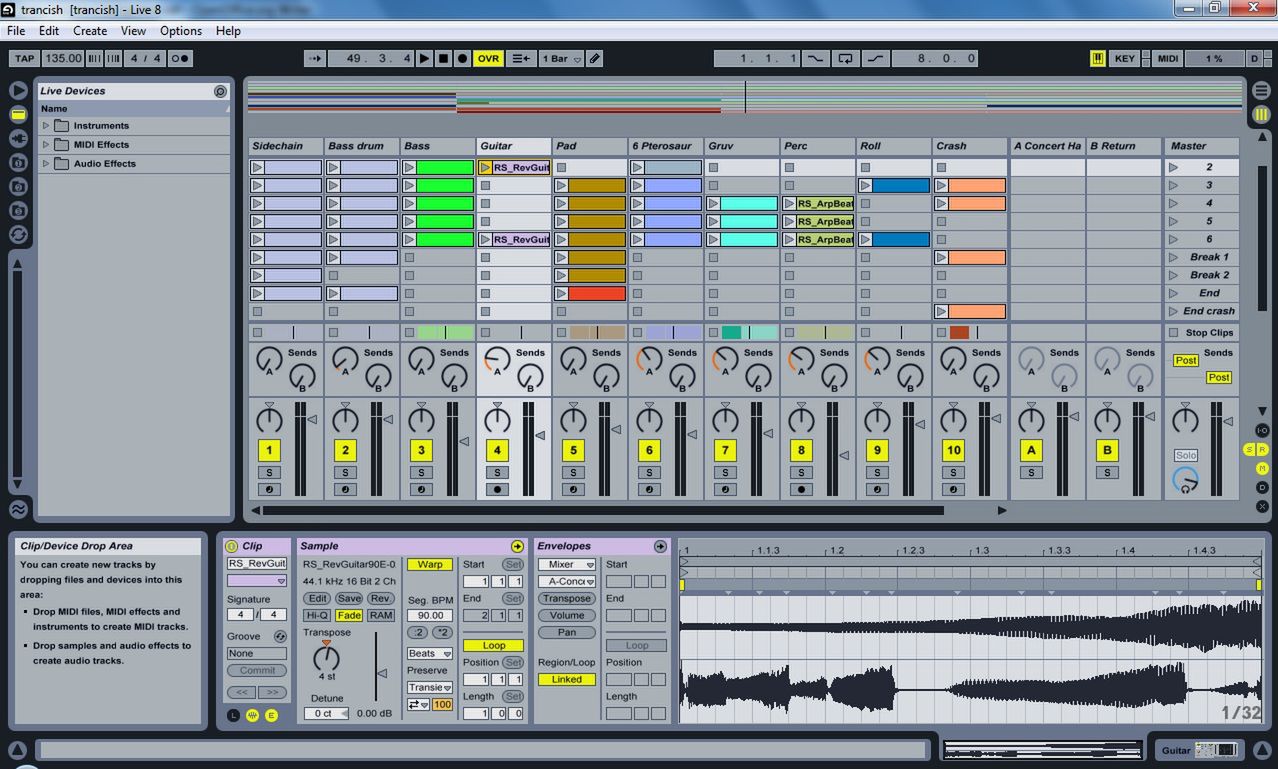1278x769 pixels.
Task: Toggle the Sample box waveform icon
Action: point(252,715)
